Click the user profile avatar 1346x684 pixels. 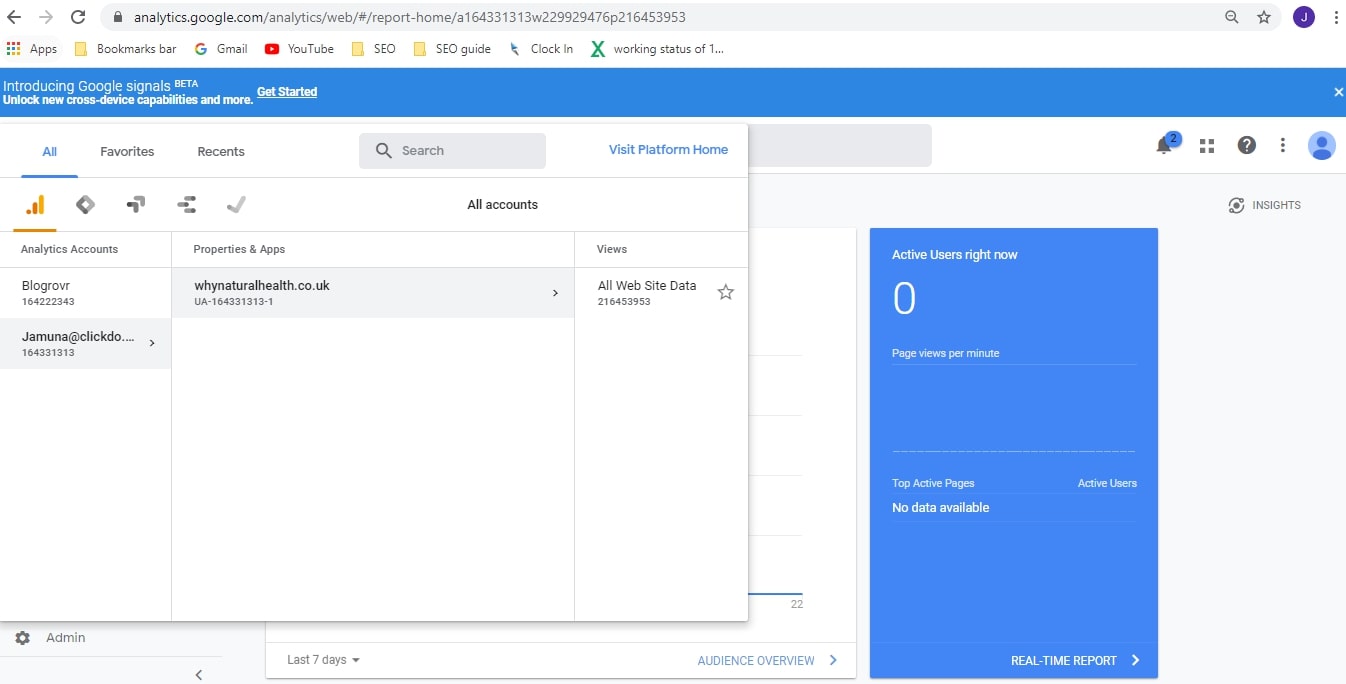coord(1321,145)
